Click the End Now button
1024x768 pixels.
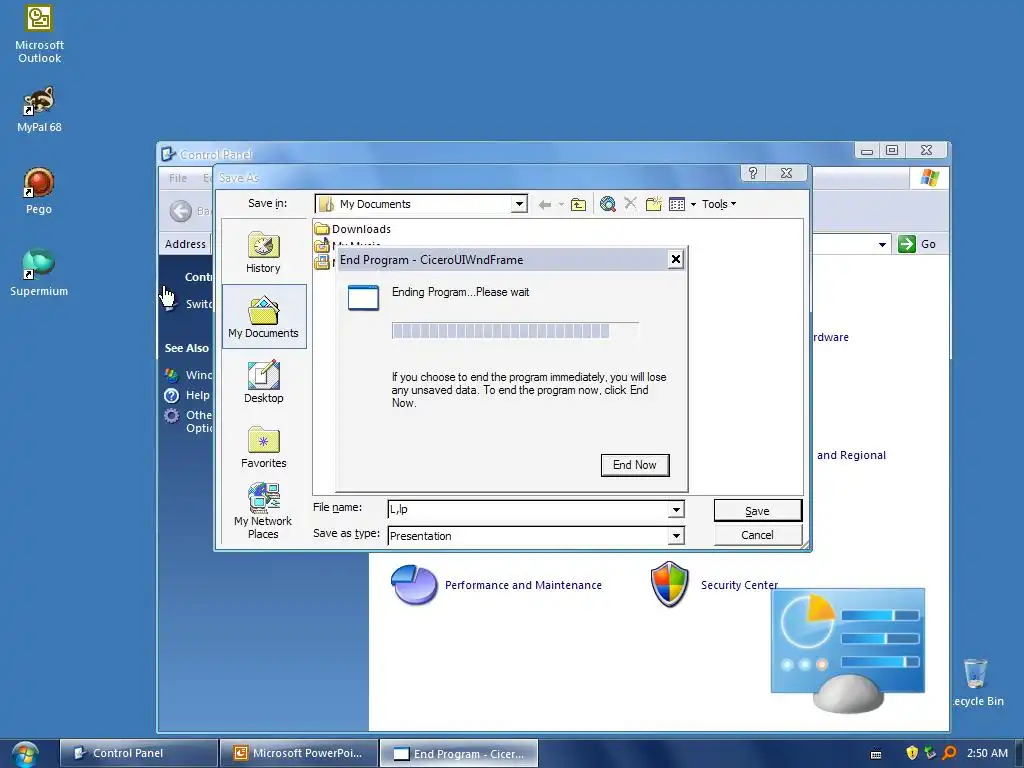click(x=635, y=465)
